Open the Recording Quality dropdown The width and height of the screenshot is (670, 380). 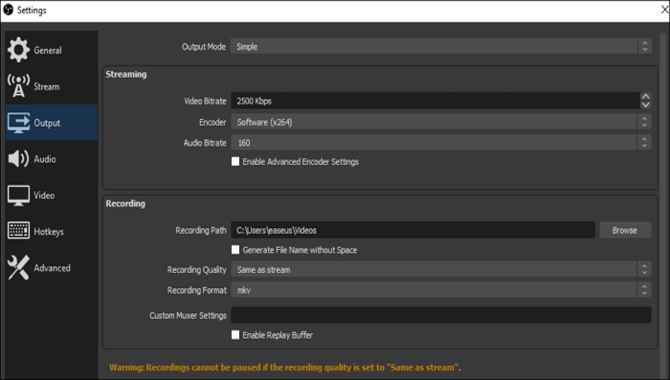pyautogui.click(x=441, y=270)
